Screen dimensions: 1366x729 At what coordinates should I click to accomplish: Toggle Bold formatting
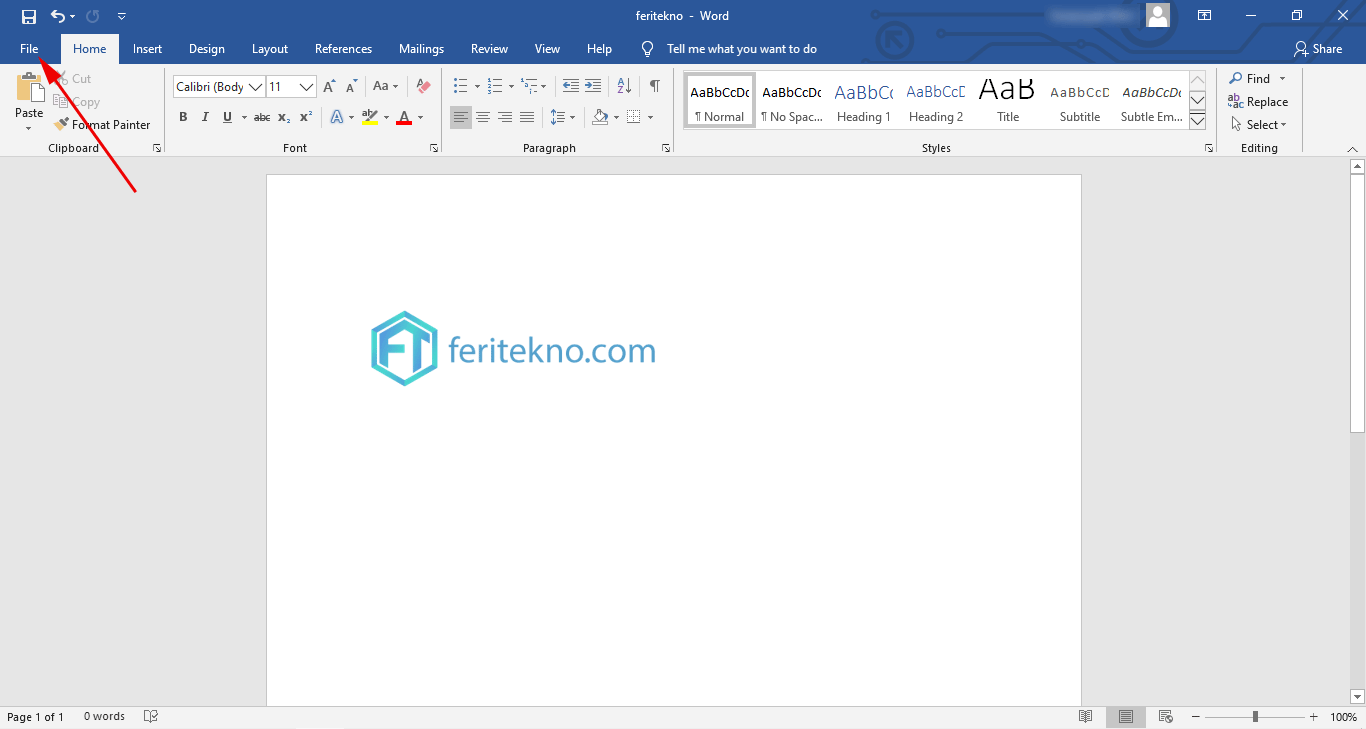click(183, 117)
